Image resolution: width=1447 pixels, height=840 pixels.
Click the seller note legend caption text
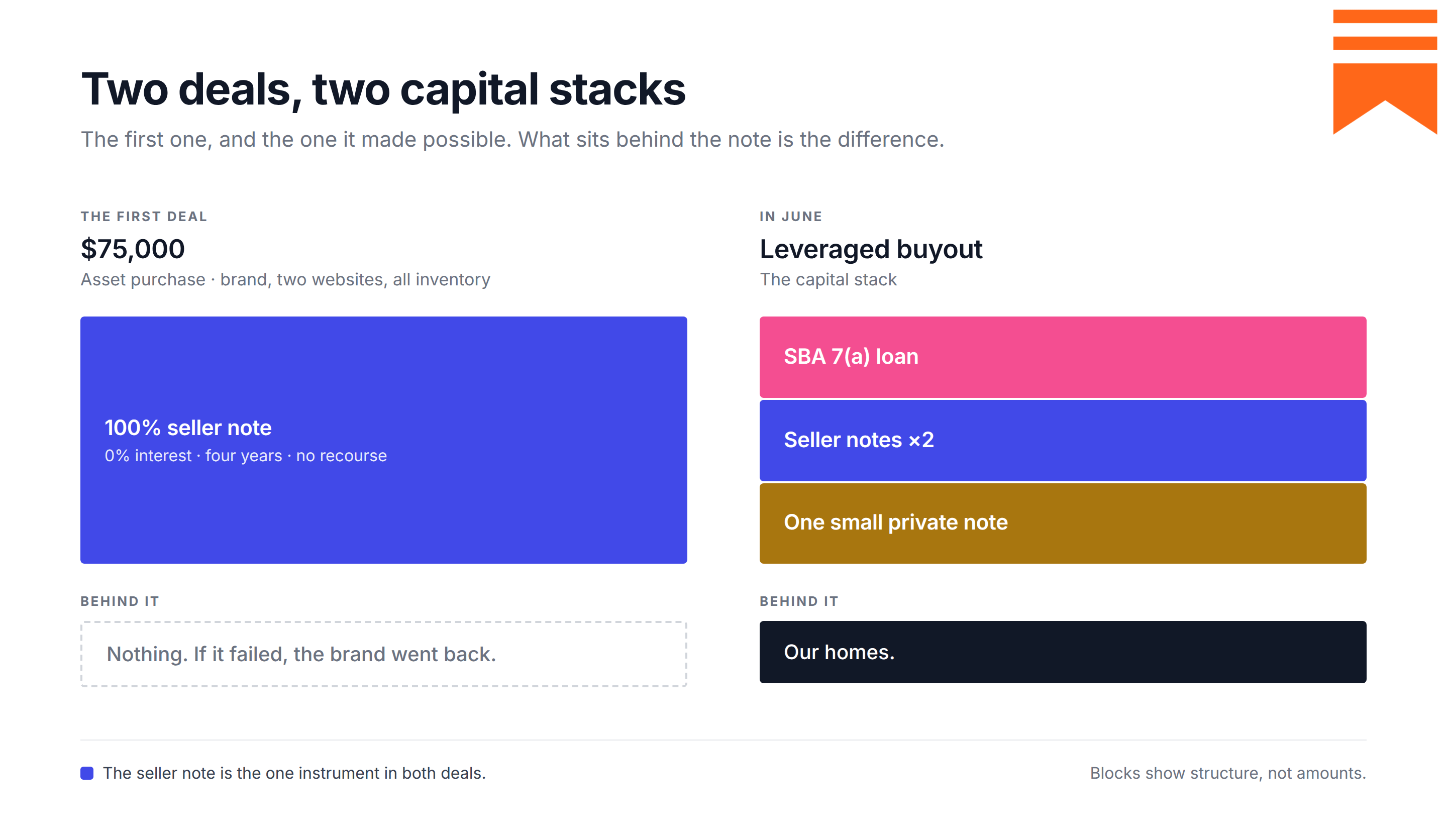294,773
